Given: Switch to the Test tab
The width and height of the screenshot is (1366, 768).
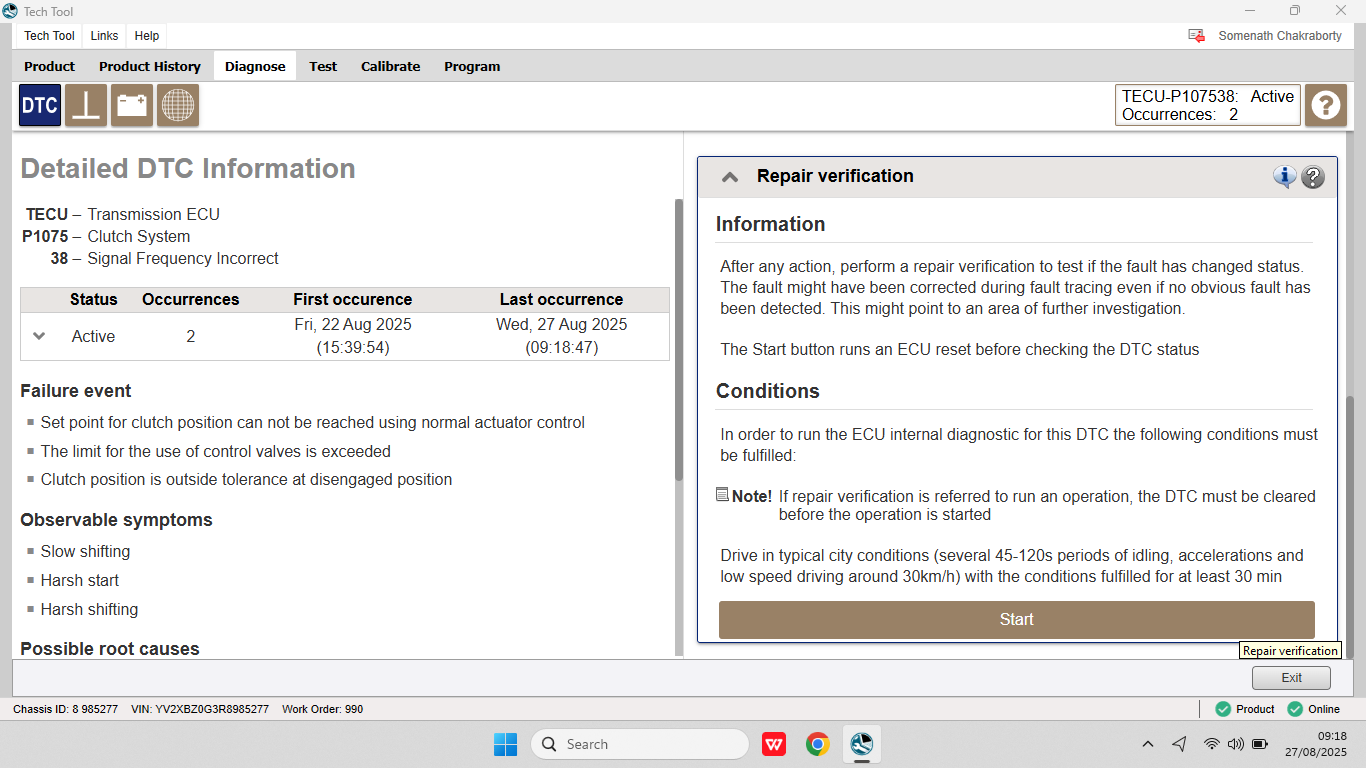Looking at the screenshot, I should point(323,66).
